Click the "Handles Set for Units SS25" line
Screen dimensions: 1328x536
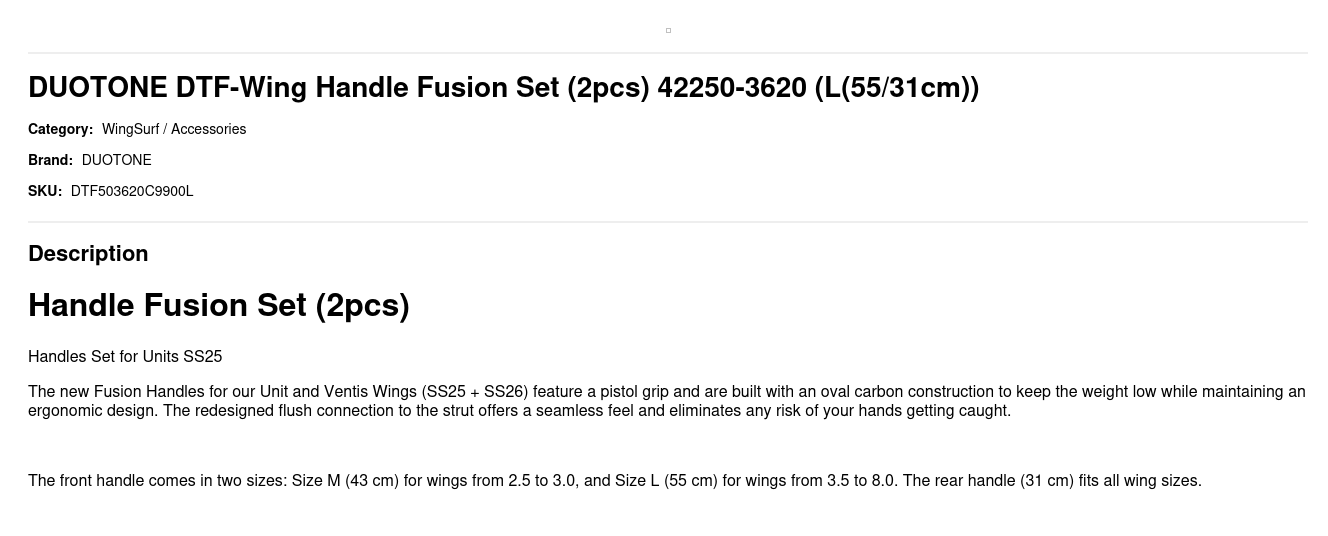(125, 357)
